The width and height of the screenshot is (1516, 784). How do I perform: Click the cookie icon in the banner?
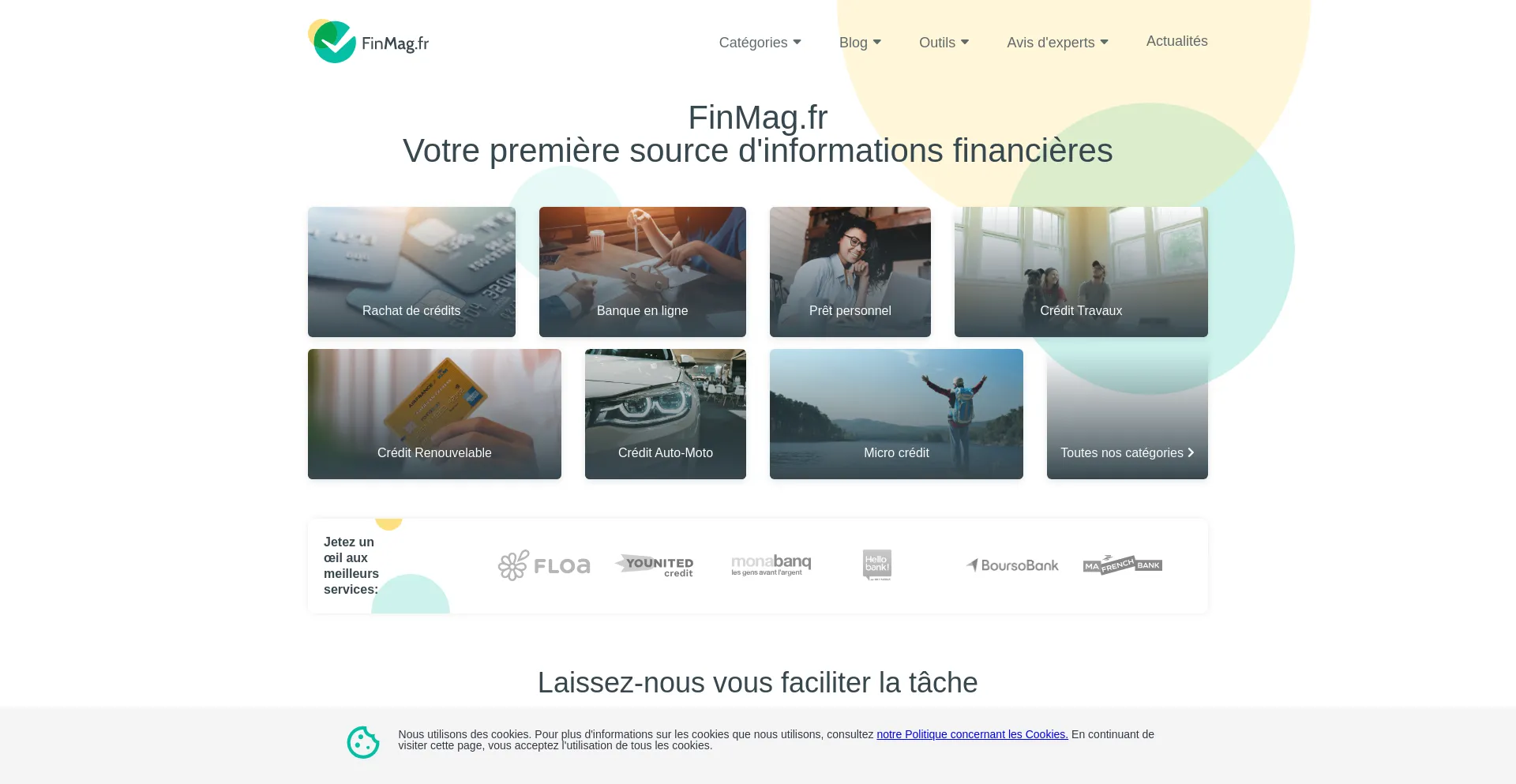363,742
